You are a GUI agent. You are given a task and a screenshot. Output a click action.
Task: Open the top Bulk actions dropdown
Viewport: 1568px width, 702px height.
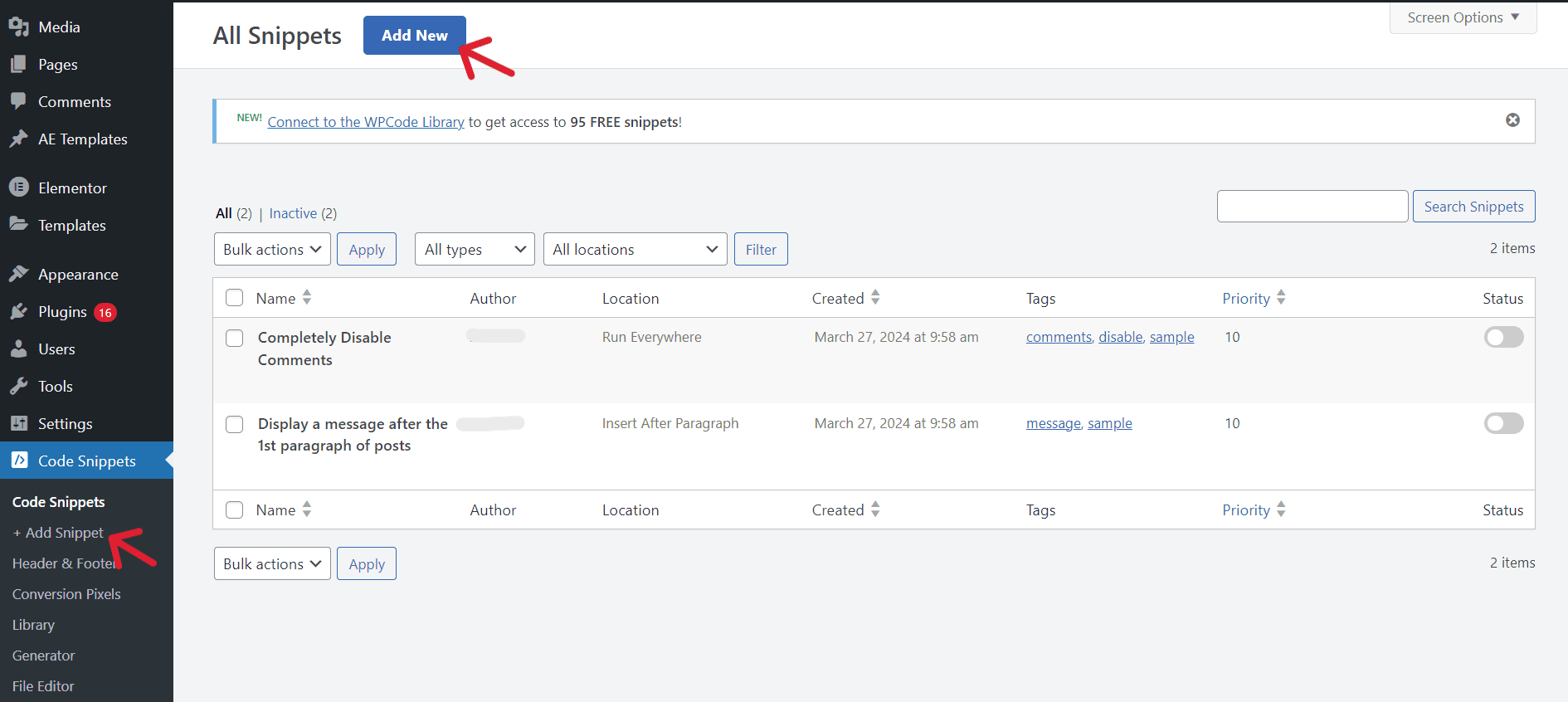click(272, 249)
